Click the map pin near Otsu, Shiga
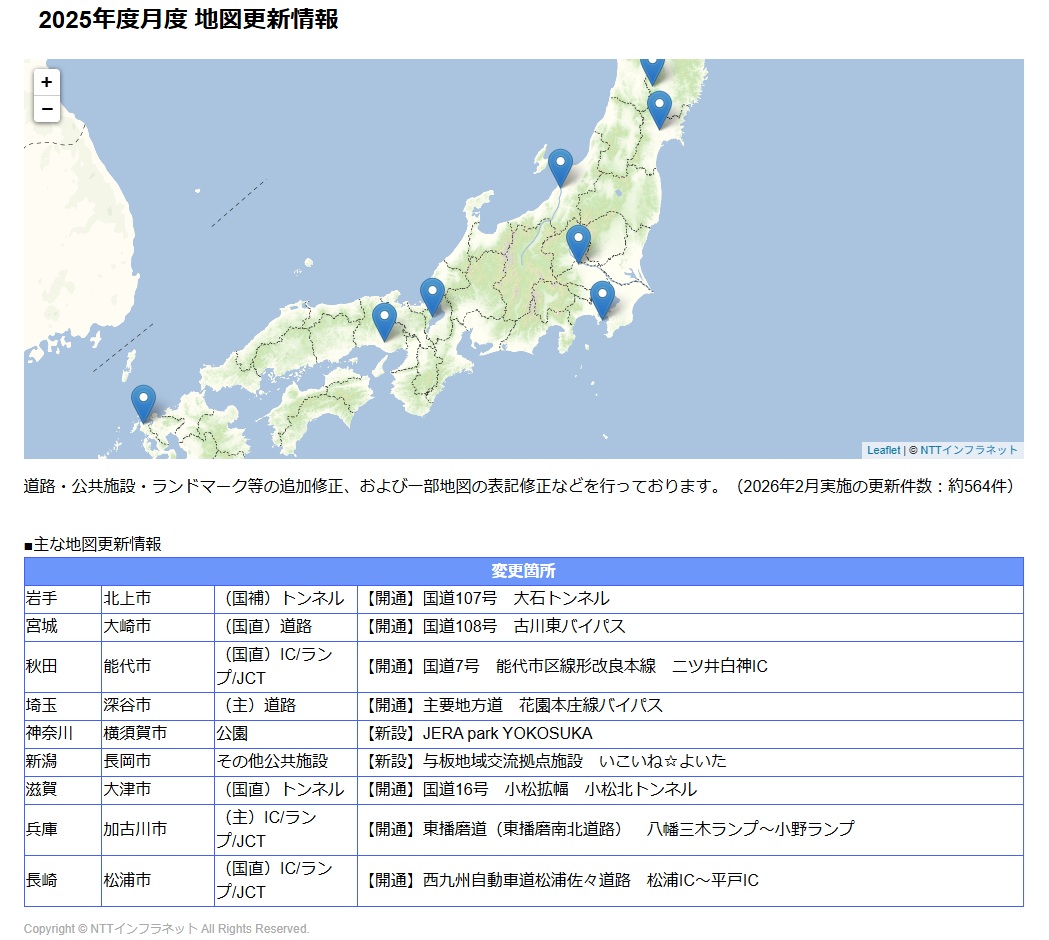 tap(432, 295)
